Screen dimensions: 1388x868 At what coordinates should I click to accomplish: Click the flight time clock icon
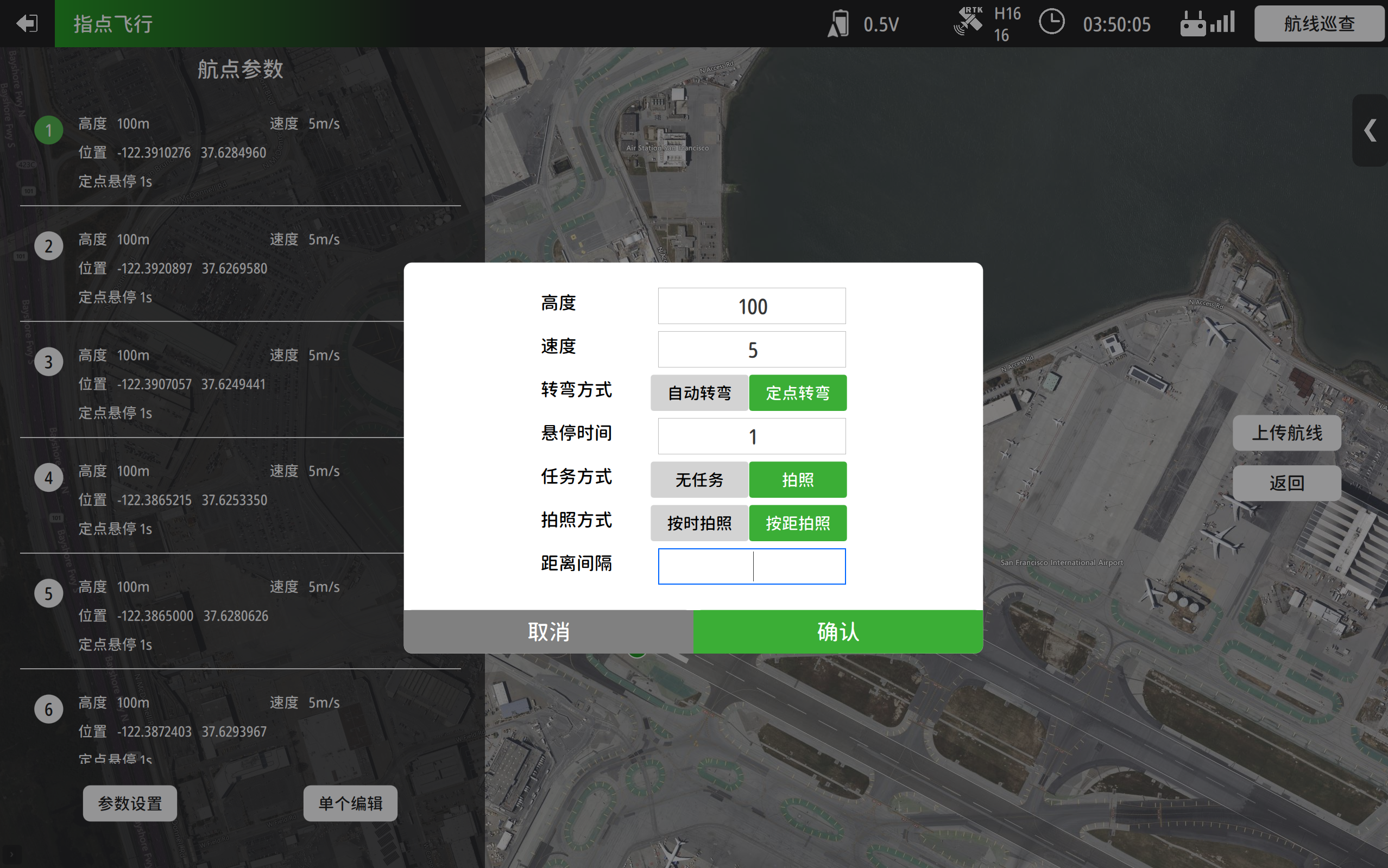click(x=1051, y=22)
